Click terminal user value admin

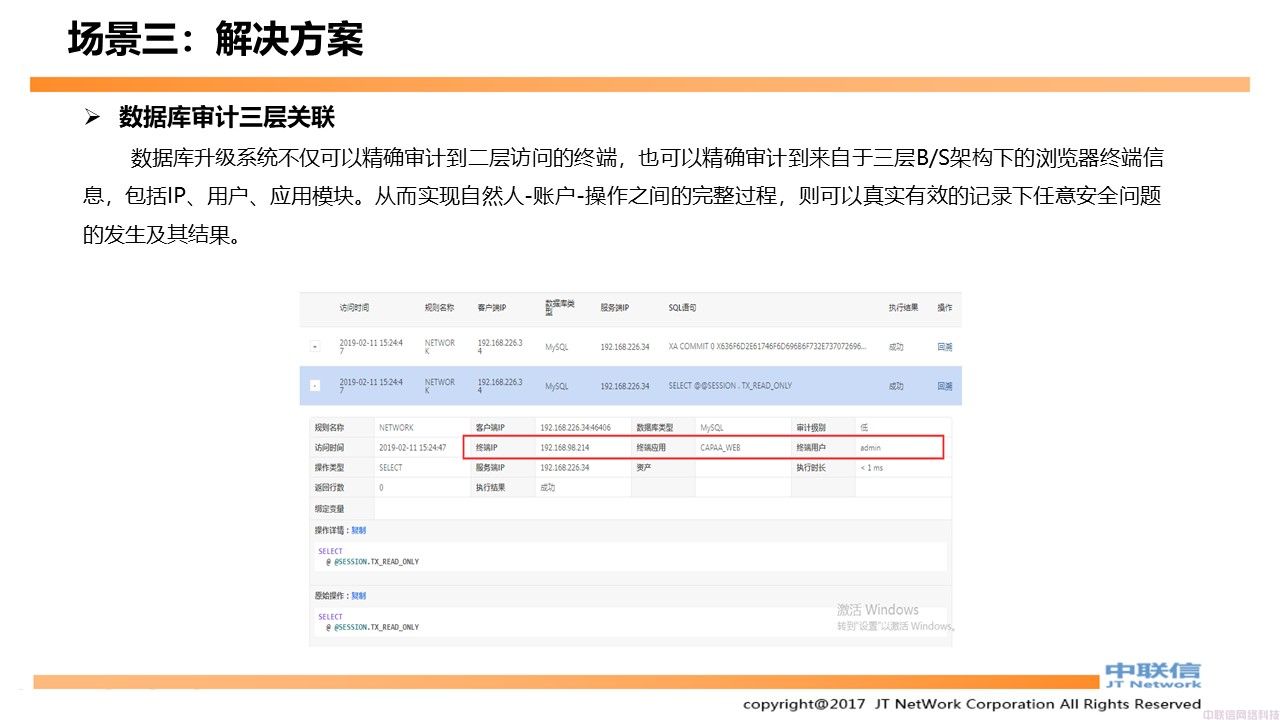870,448
